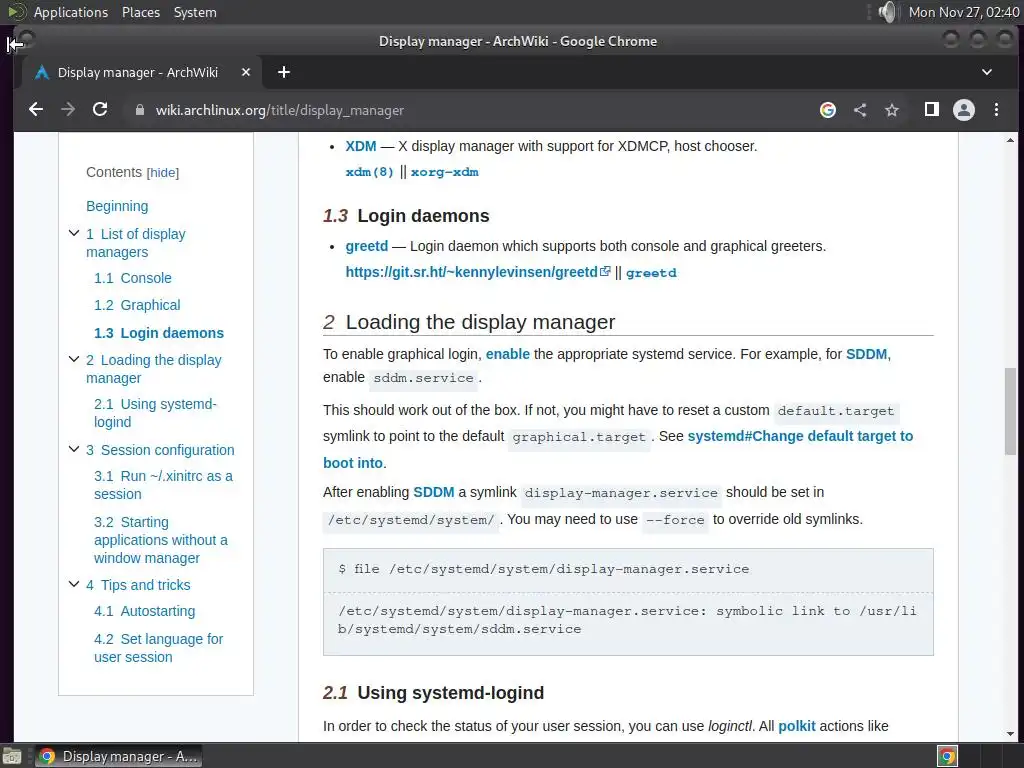Open Chrome three-dot menu

click(996, 110)
